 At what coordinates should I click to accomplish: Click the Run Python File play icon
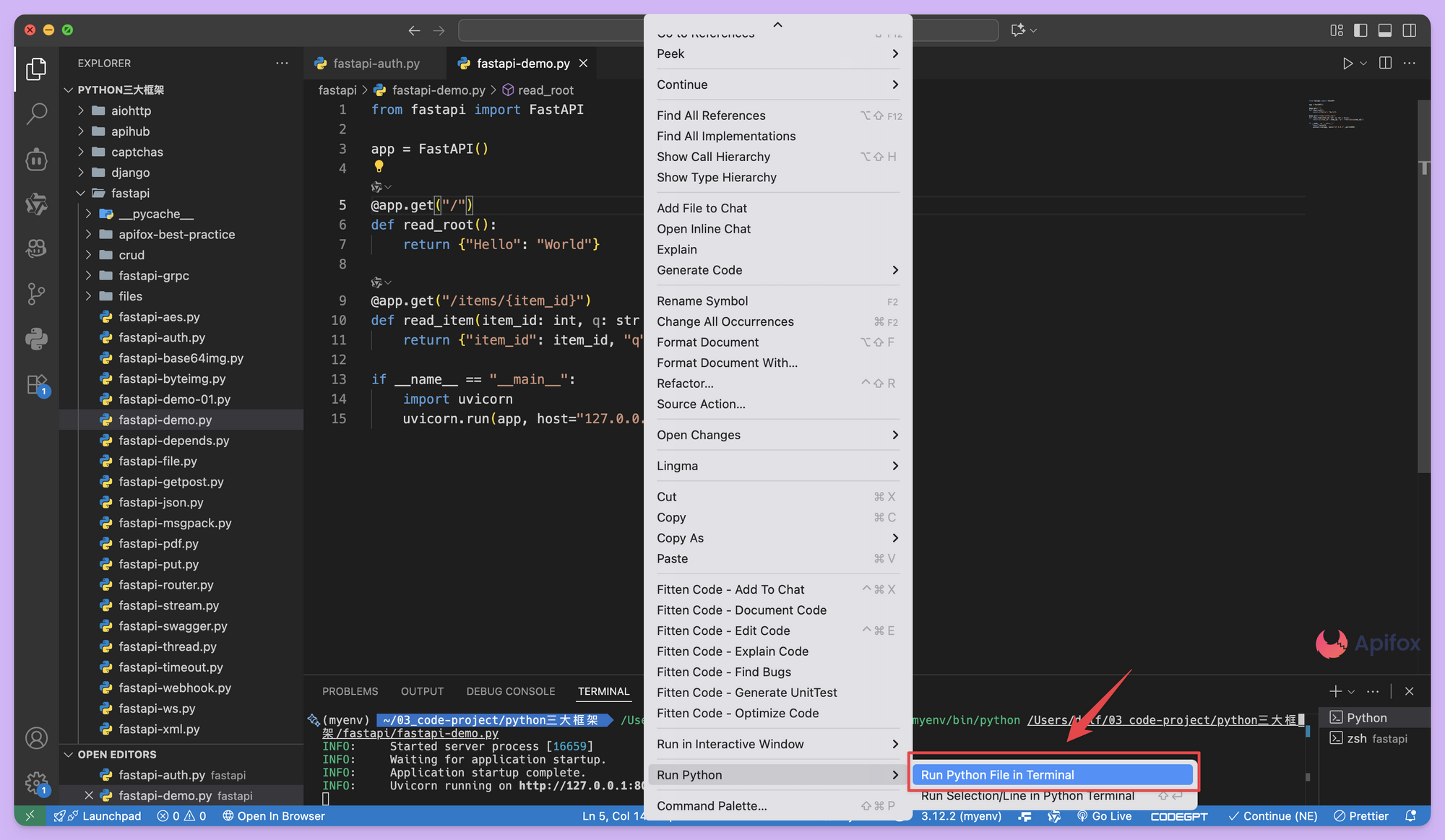tap(1347, 64)
